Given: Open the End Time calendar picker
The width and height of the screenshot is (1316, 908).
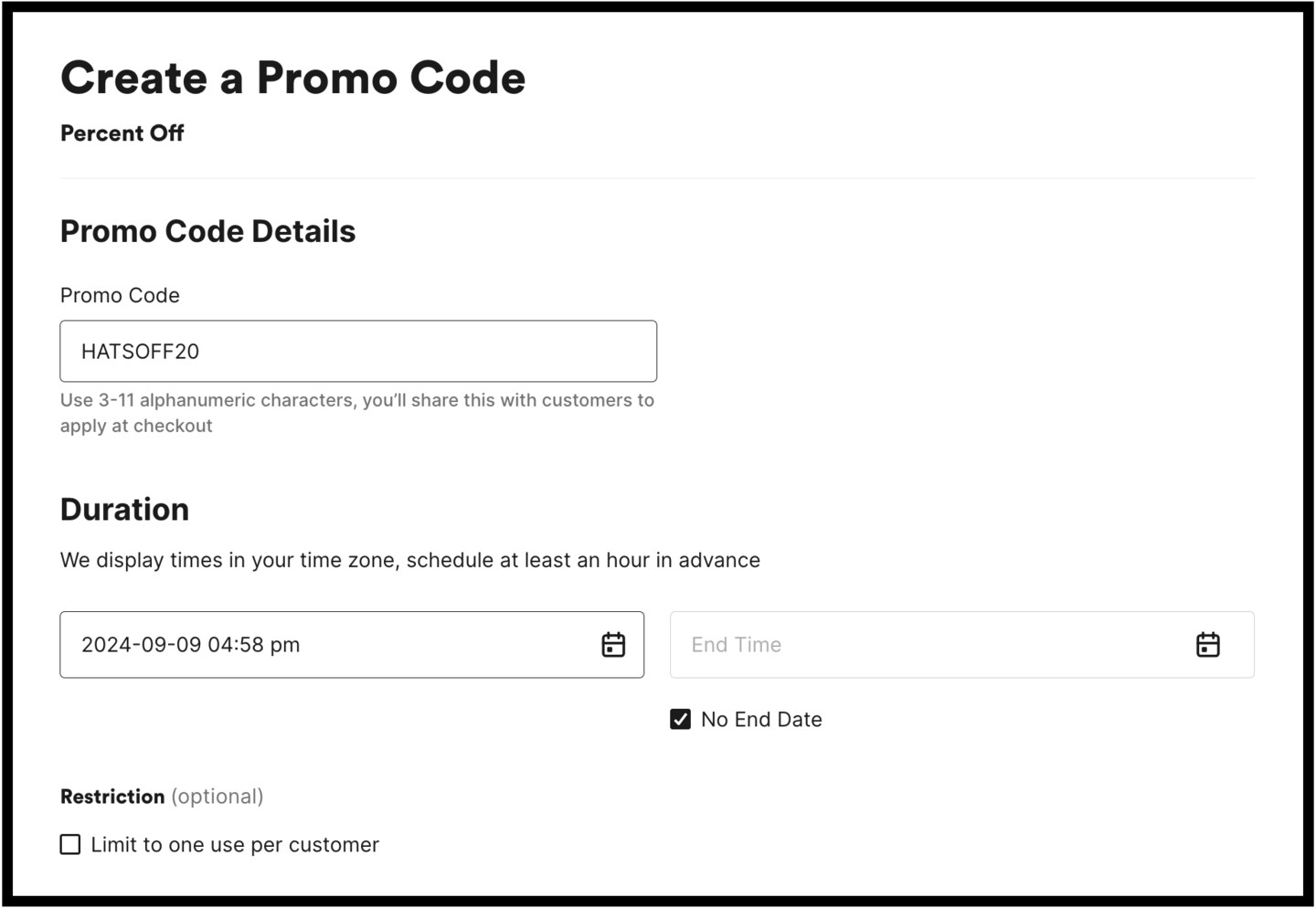Looking at the screenshot, I should click(x=1207, y=645).
